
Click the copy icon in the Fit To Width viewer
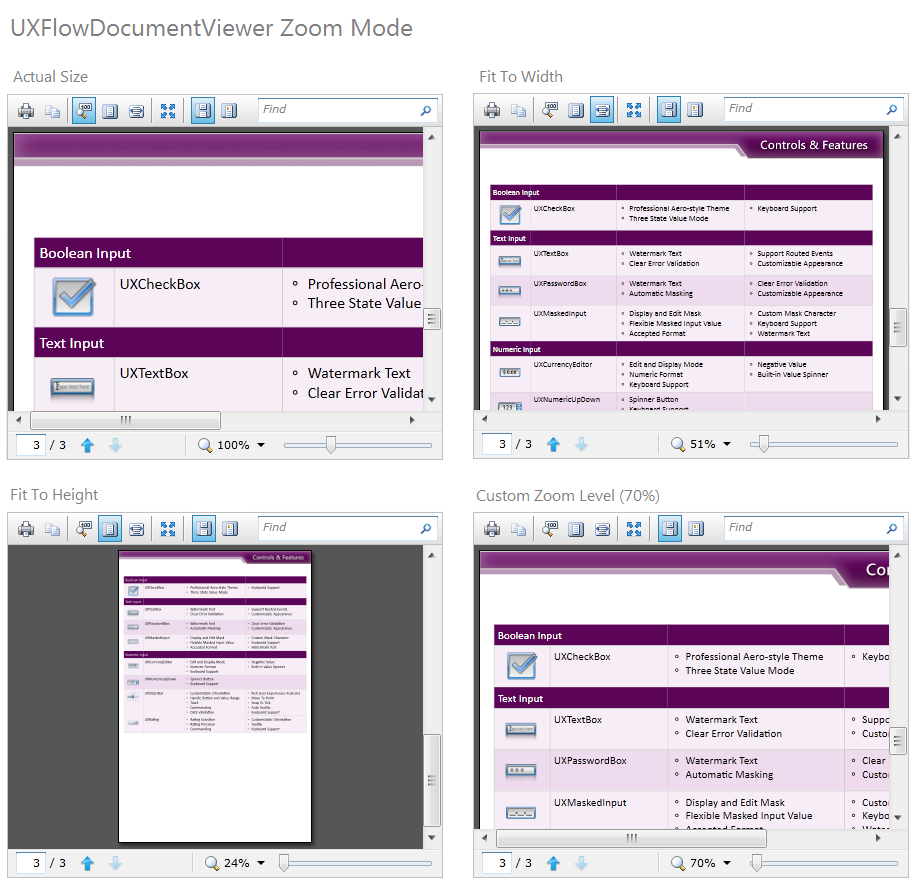[x=518, y=110]
